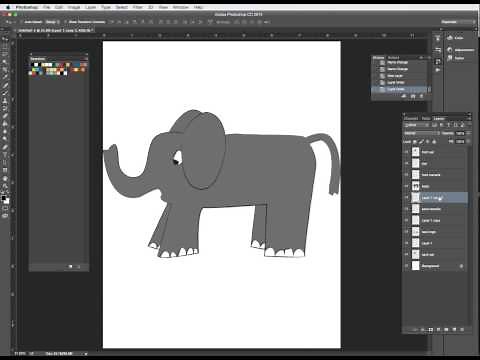Image resolution: width=480 pixels, height=360 pixels.
Task: Select the Hand tool
Action: coord(5,178)
